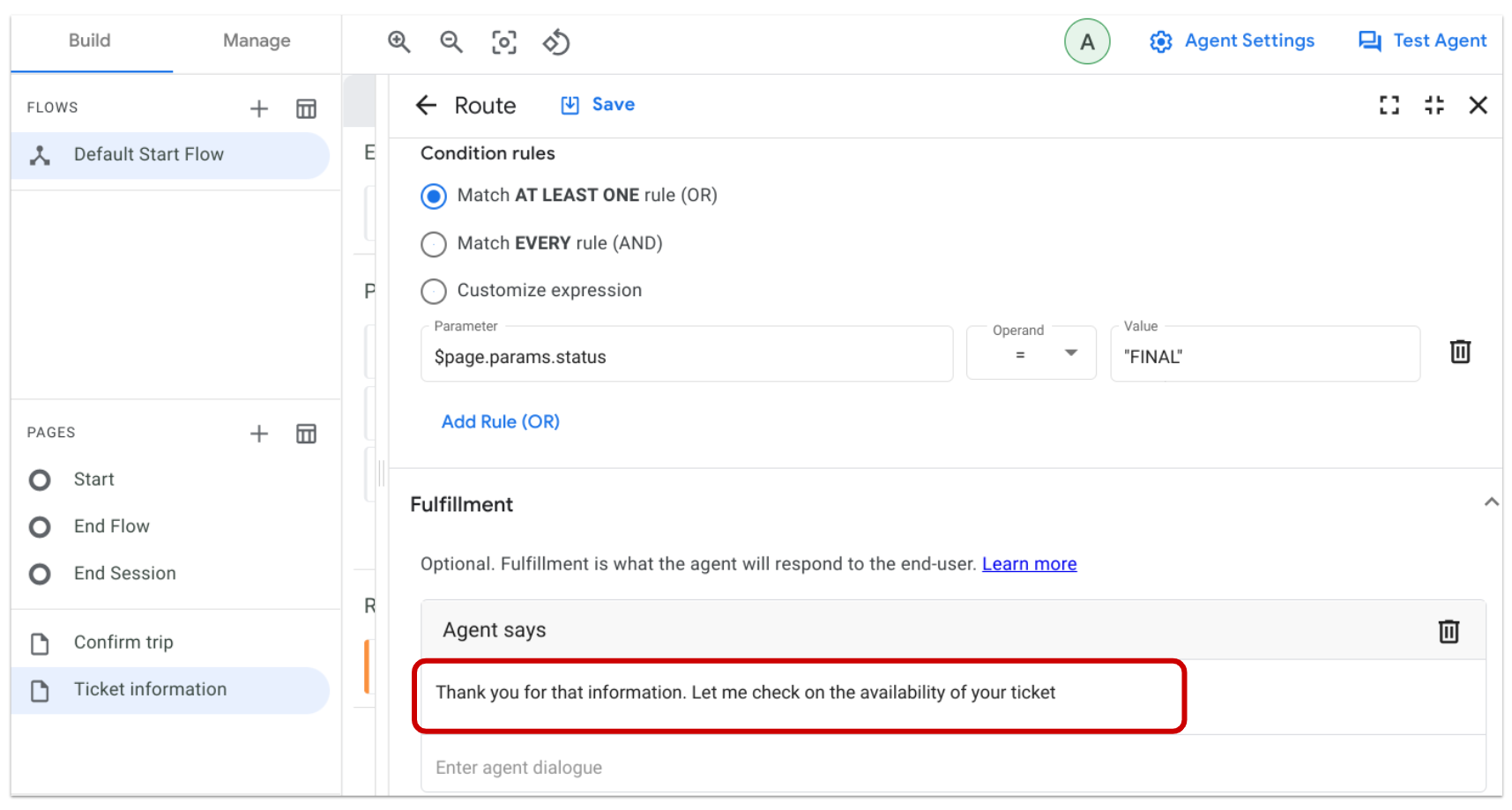
Task: Open the Ticket information page
Action: 149,689
